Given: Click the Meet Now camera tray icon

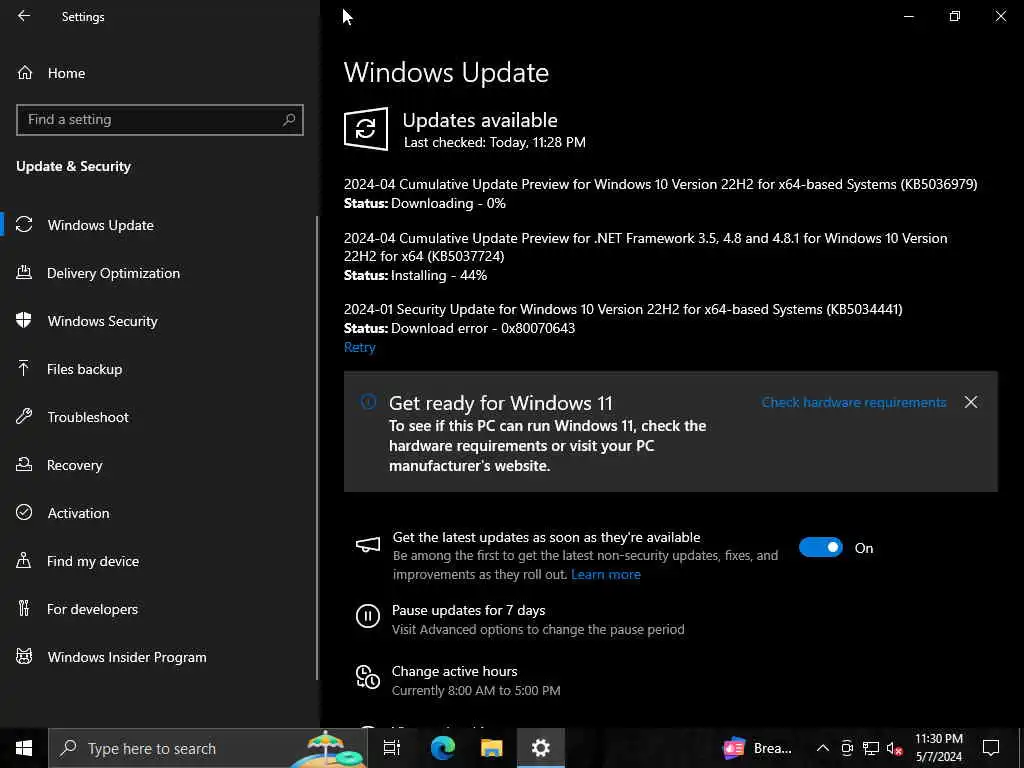Looking at the screenshot, I should 847,748.
